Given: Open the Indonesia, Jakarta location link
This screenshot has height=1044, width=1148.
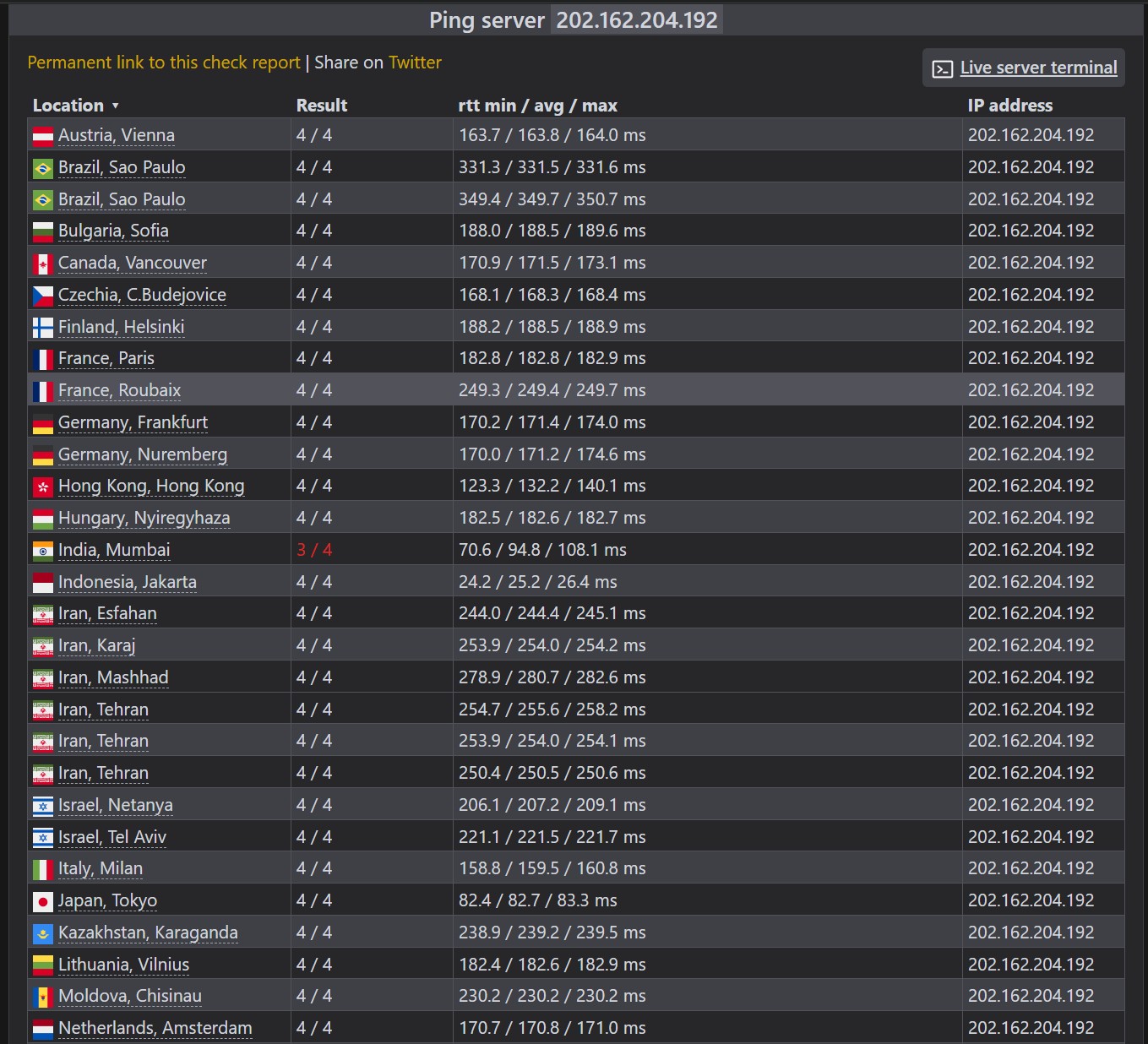Looking at the screenshot, I should 128,582.
